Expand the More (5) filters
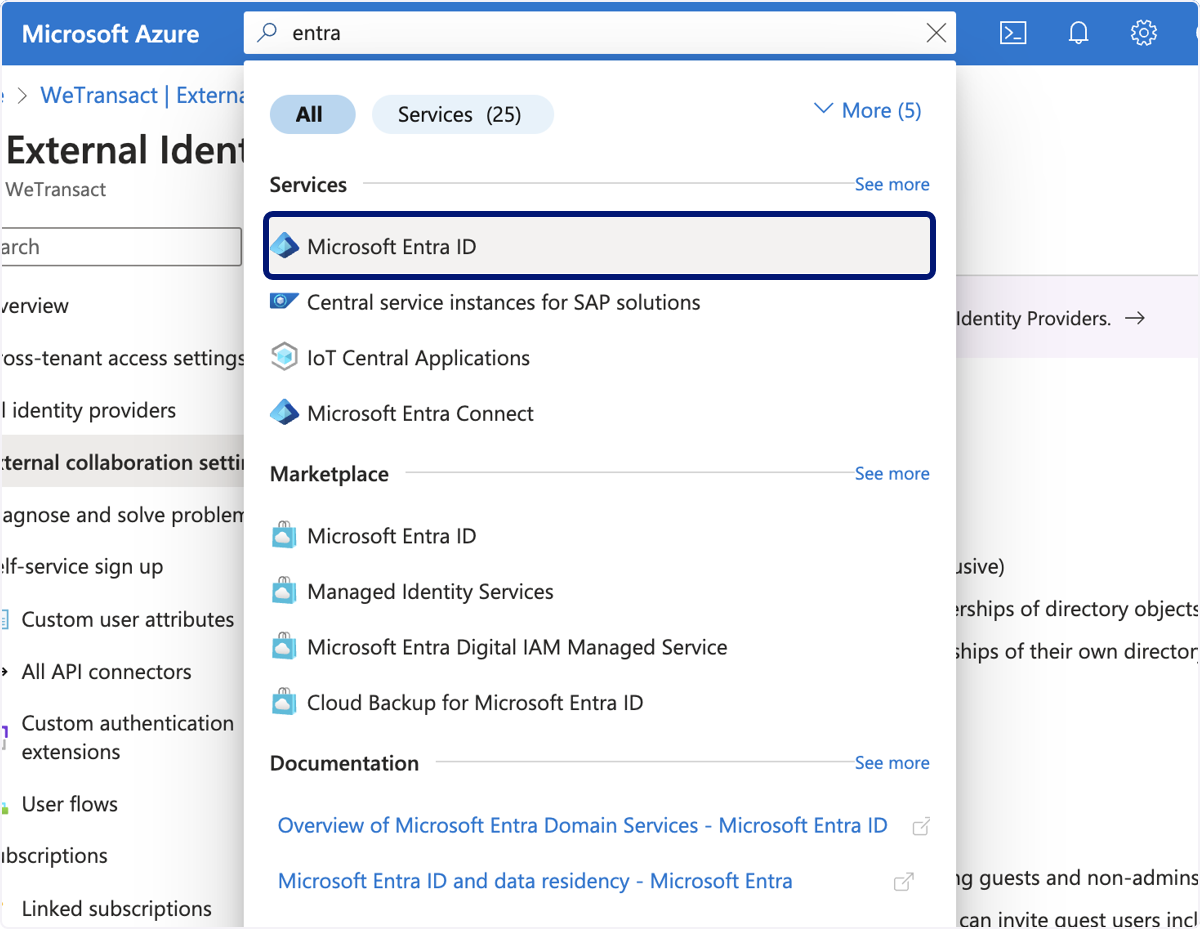This screenshot has width=1200, height=929. [x=868, y=110]
